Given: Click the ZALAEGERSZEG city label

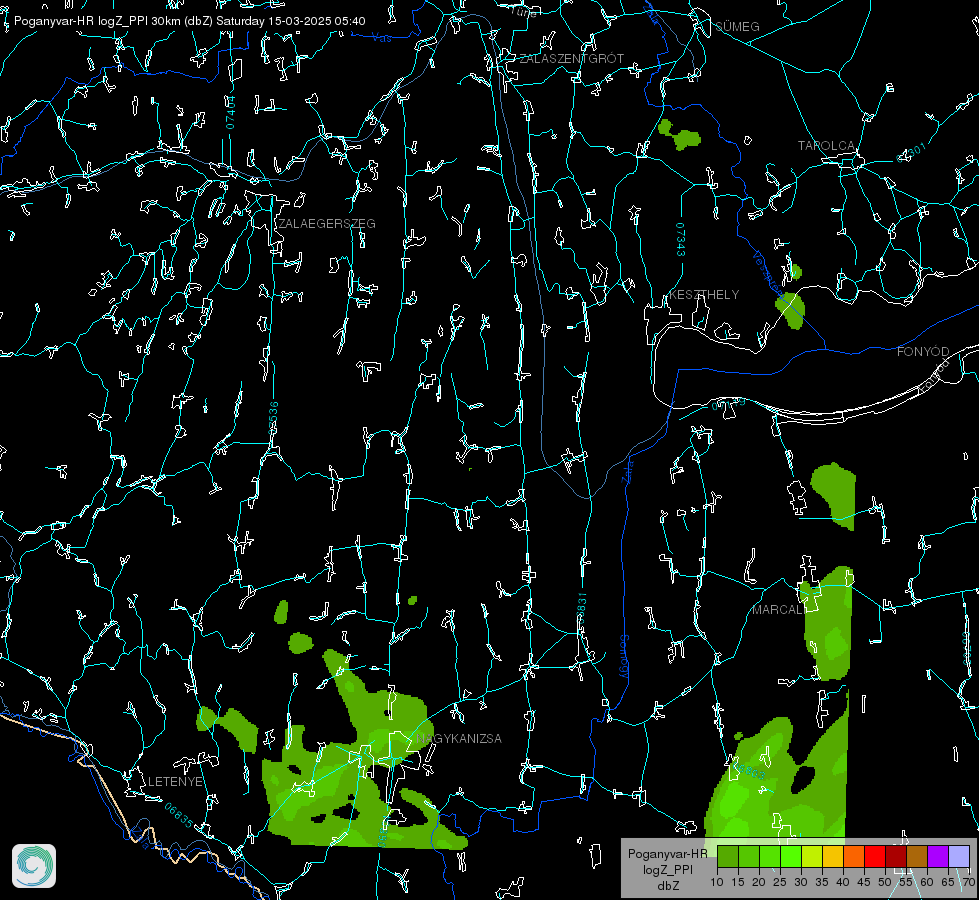Looking at the screenshot, I should tap(327, 224).
